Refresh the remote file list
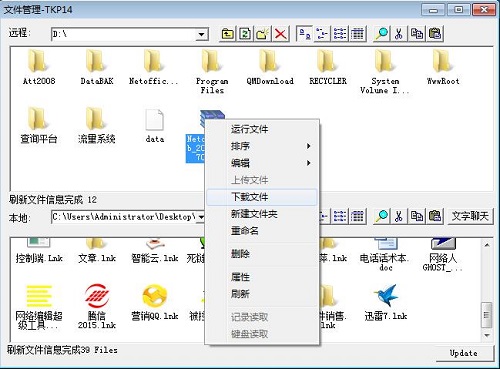500x369 pixels. tap(245, 34)
